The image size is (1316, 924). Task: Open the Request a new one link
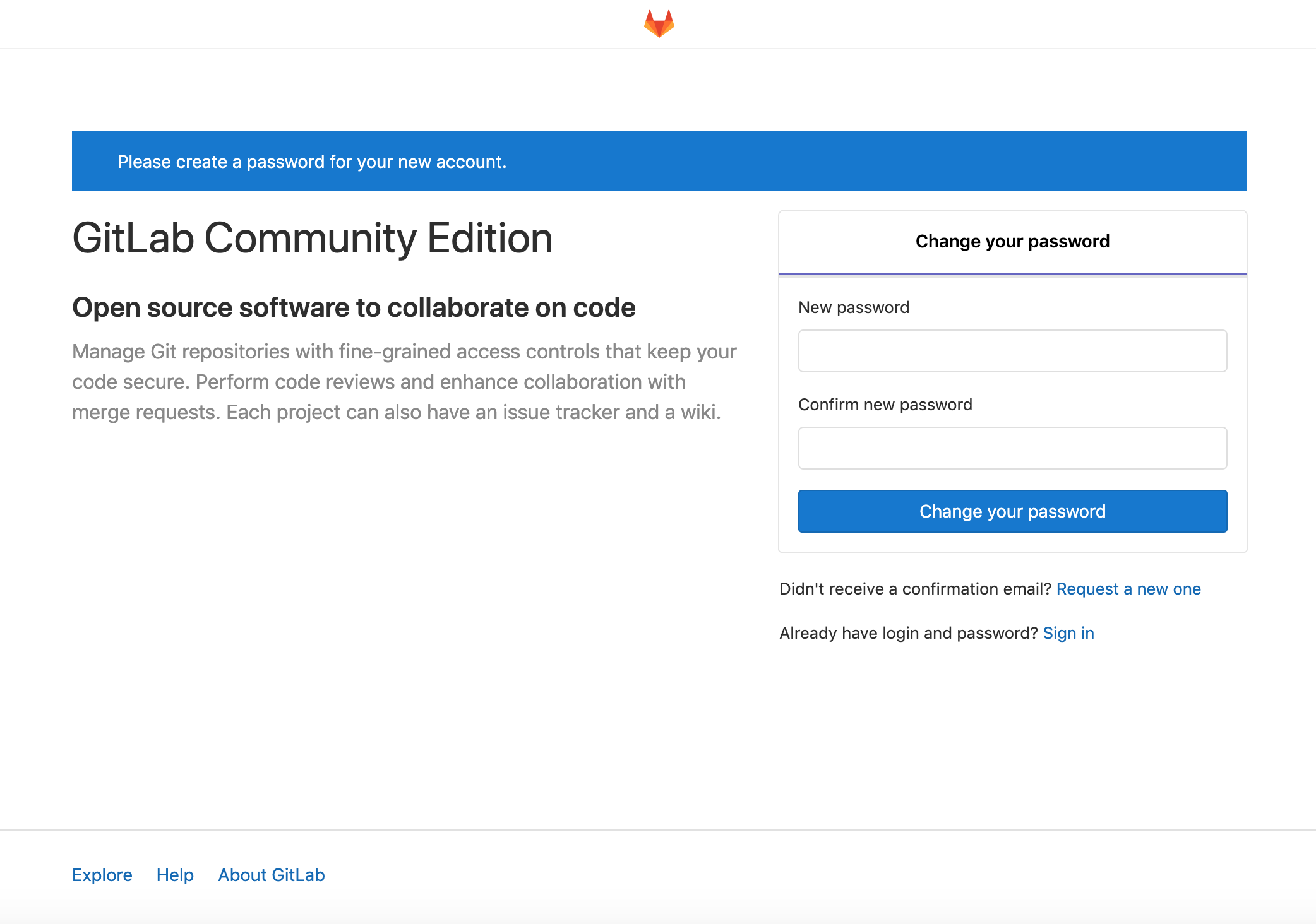(x=1128, y=589)
